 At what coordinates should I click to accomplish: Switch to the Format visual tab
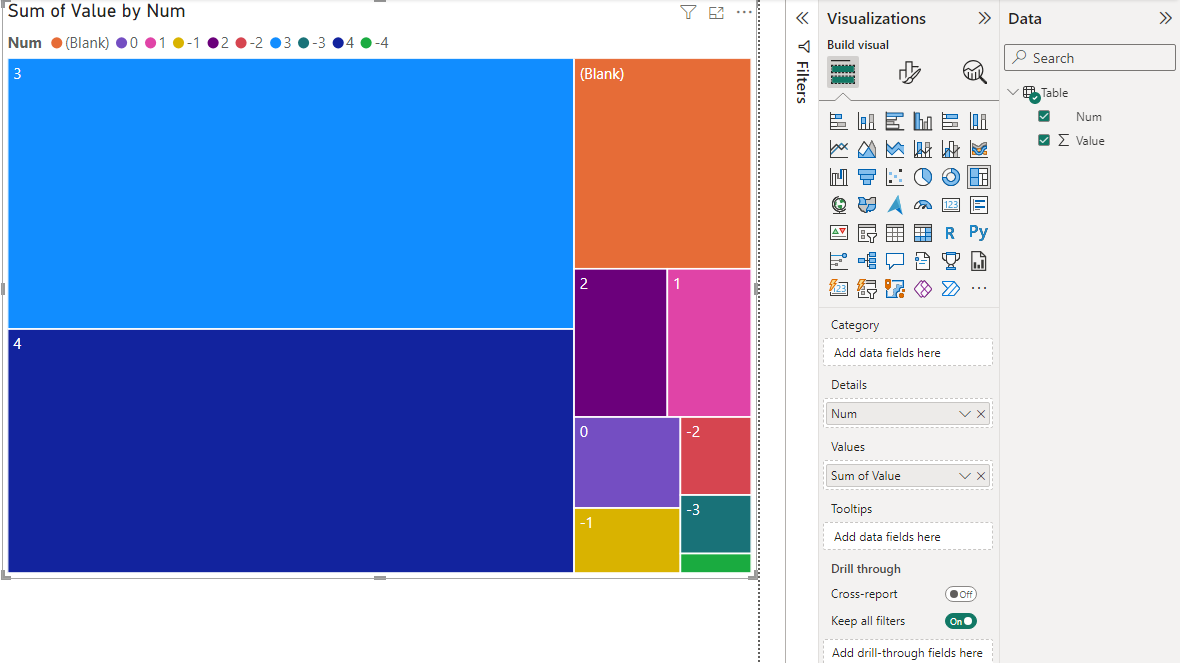tap(909, 73)
